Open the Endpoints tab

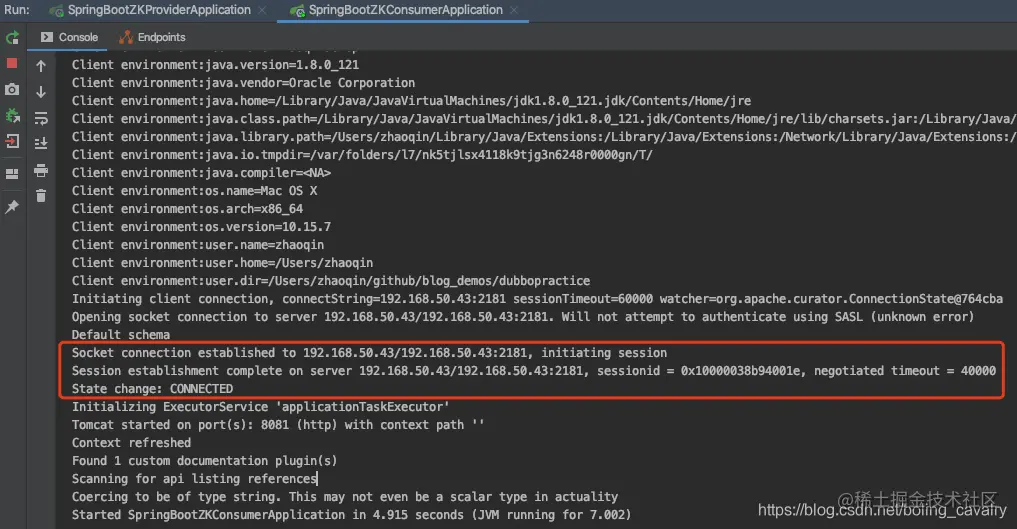click(x=152, y=37)
